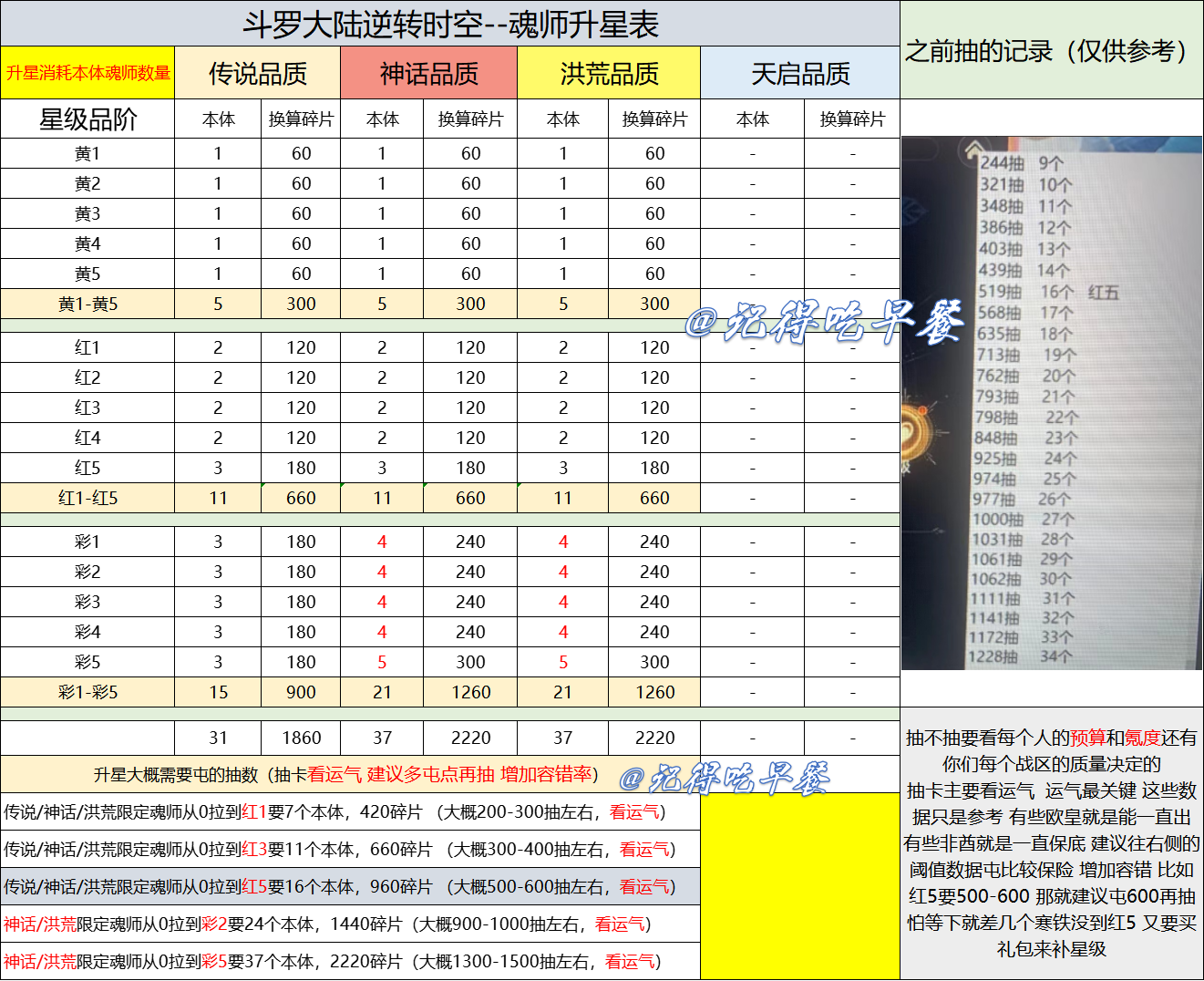Select the 天启品质 column header

(800, 73)
